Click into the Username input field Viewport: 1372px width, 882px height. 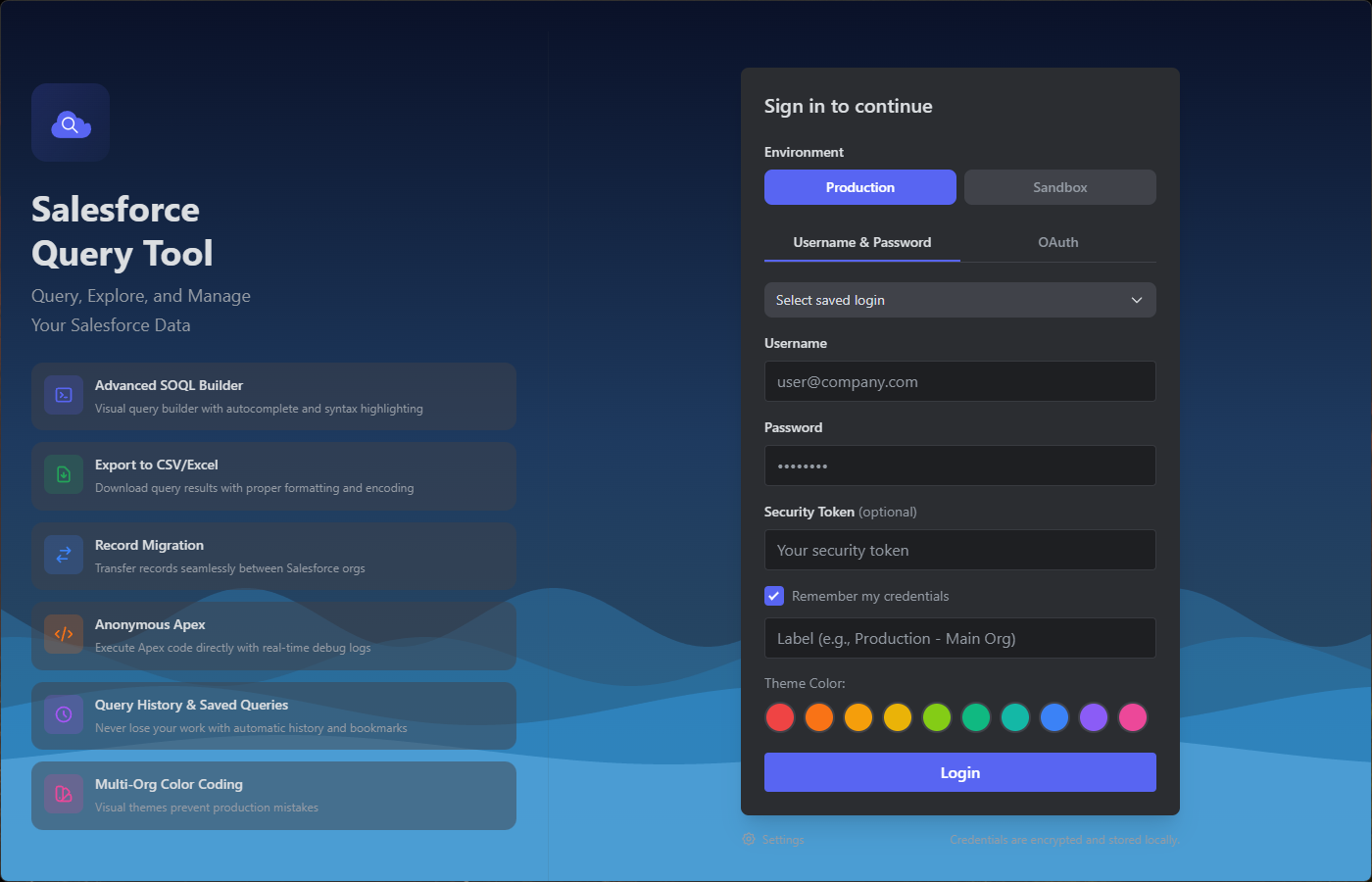pos(959,382)
